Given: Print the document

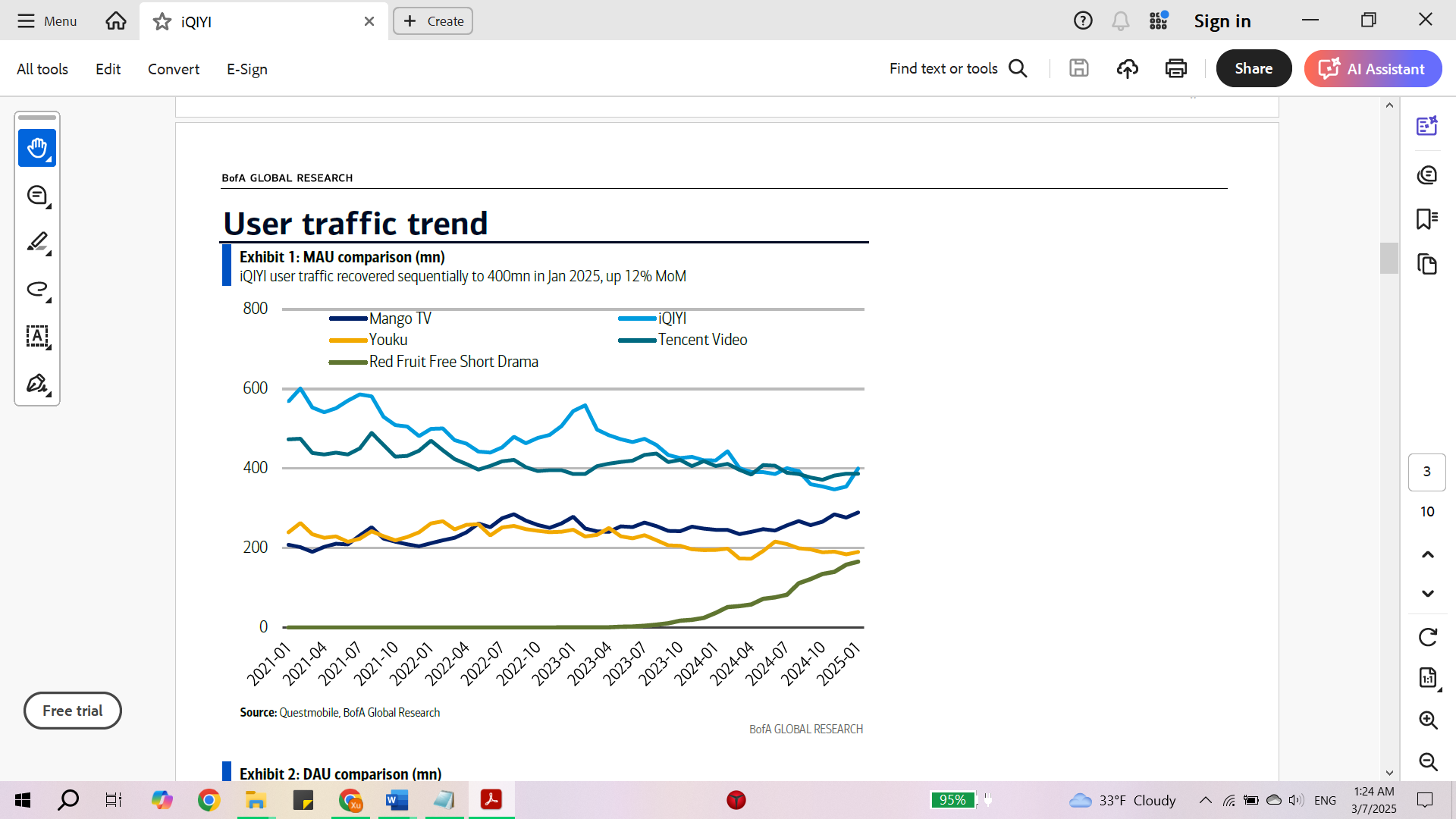Looking at the screenshot, I should (1176, 68).
